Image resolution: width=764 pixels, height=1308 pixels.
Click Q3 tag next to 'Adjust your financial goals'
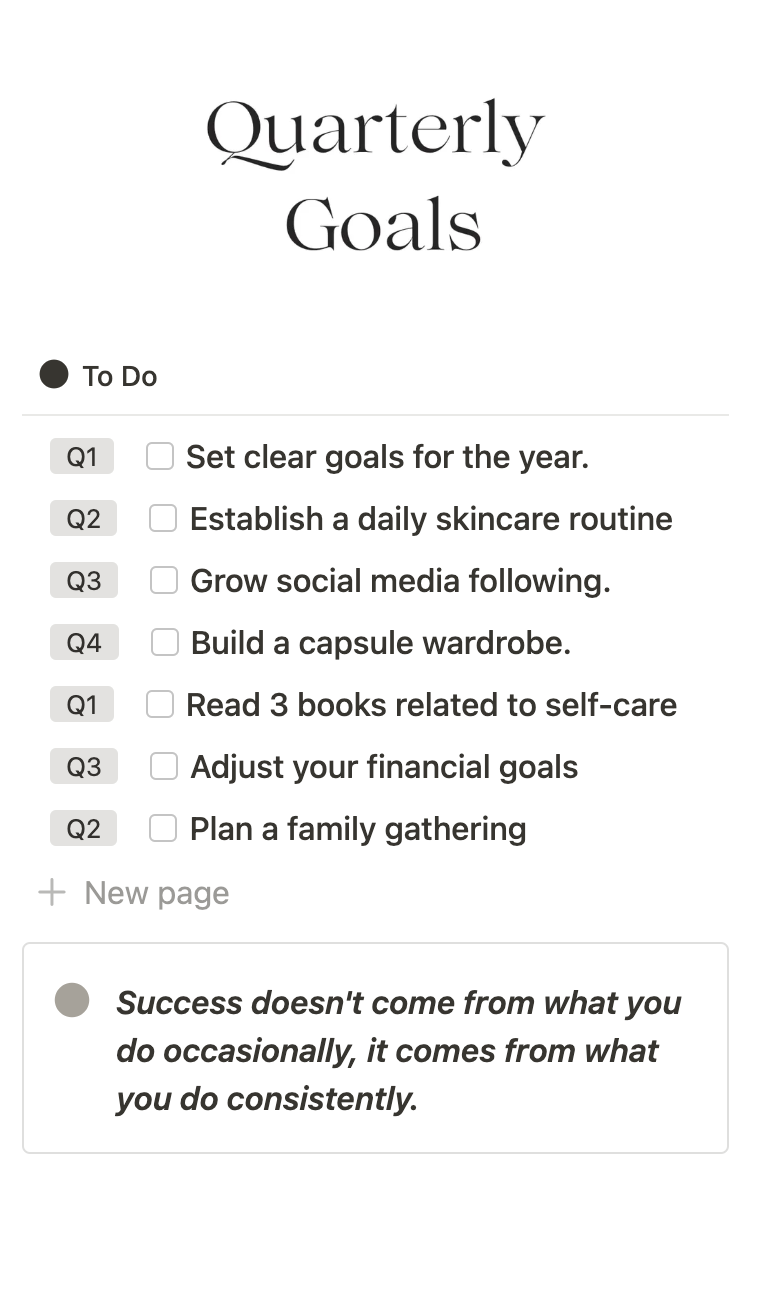[84, 767]
